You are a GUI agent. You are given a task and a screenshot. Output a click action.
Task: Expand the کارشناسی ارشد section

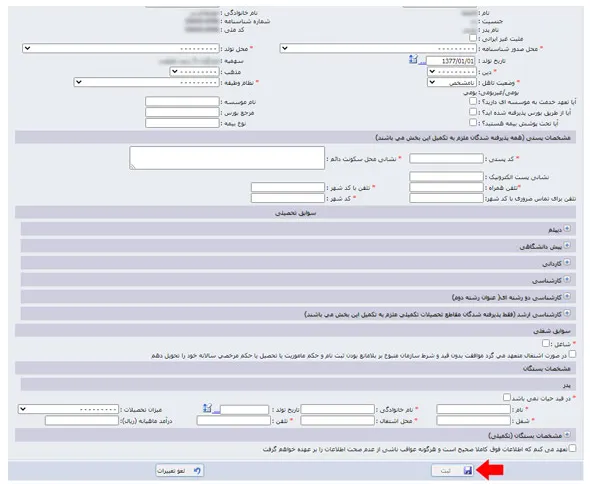pyautogui.click(x=567, y=313)
